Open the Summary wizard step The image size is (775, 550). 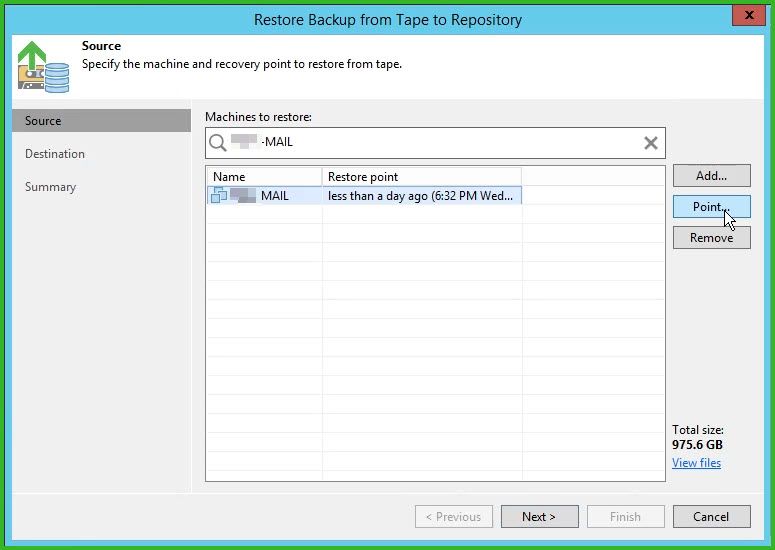click(50, 187)
